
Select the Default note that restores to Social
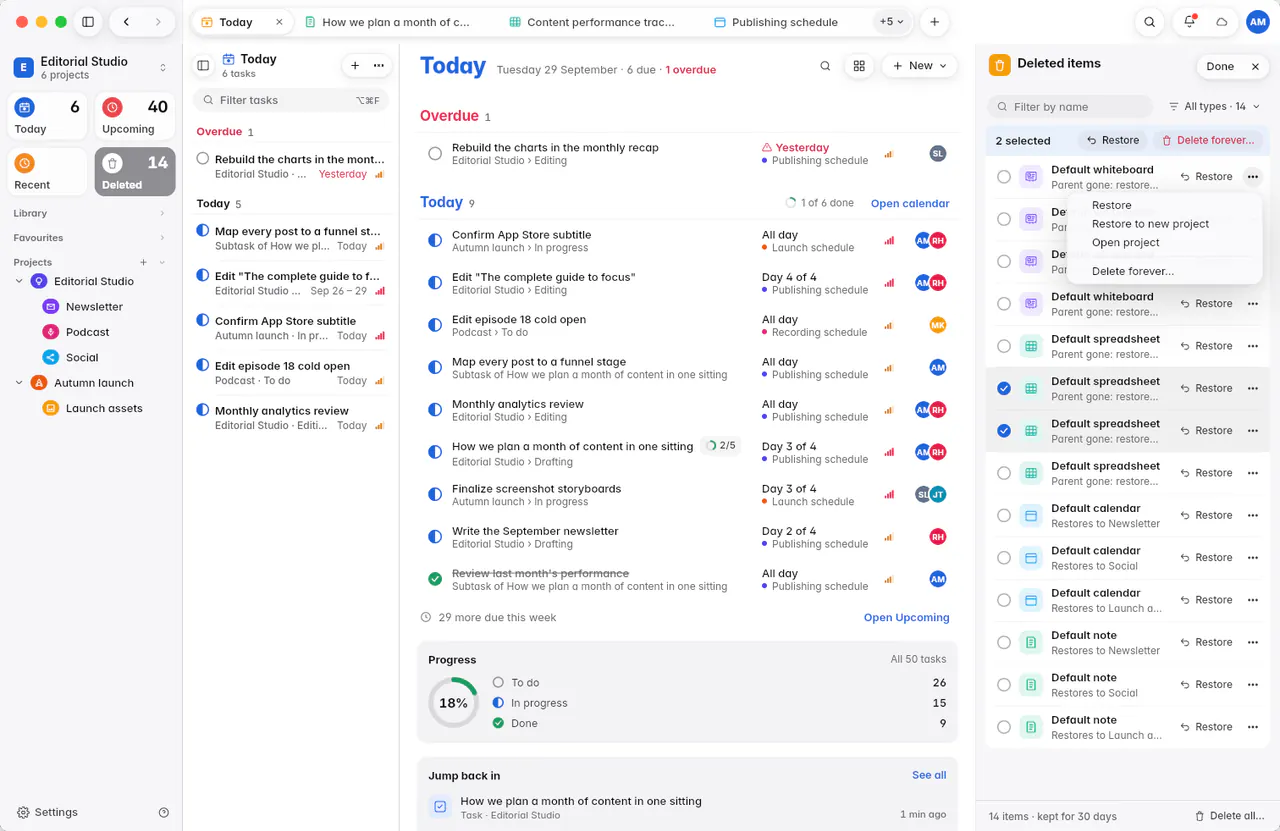pos(1004,685)
